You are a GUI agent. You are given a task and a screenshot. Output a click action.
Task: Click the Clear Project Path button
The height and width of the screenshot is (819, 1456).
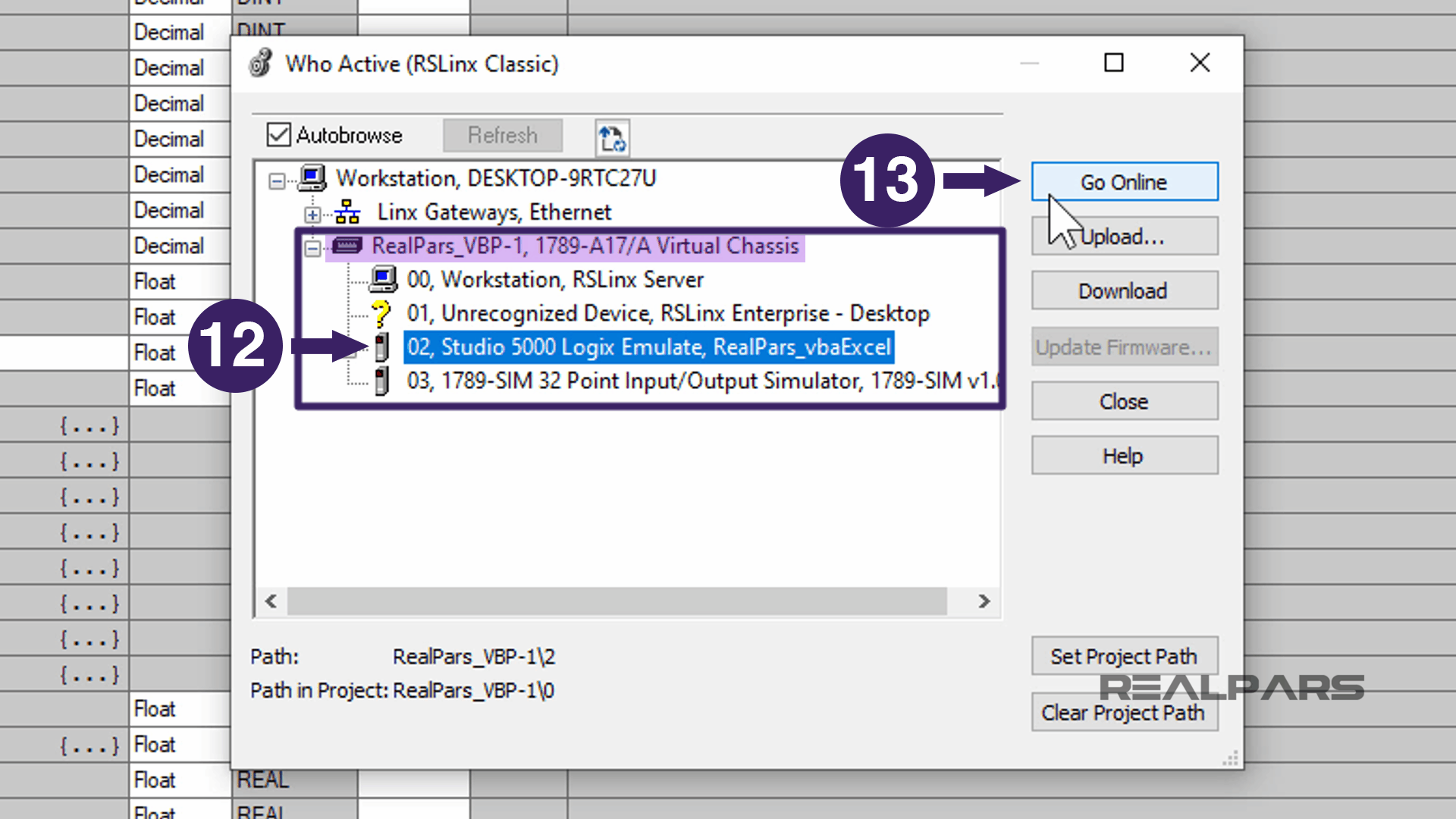[1124, 712]
